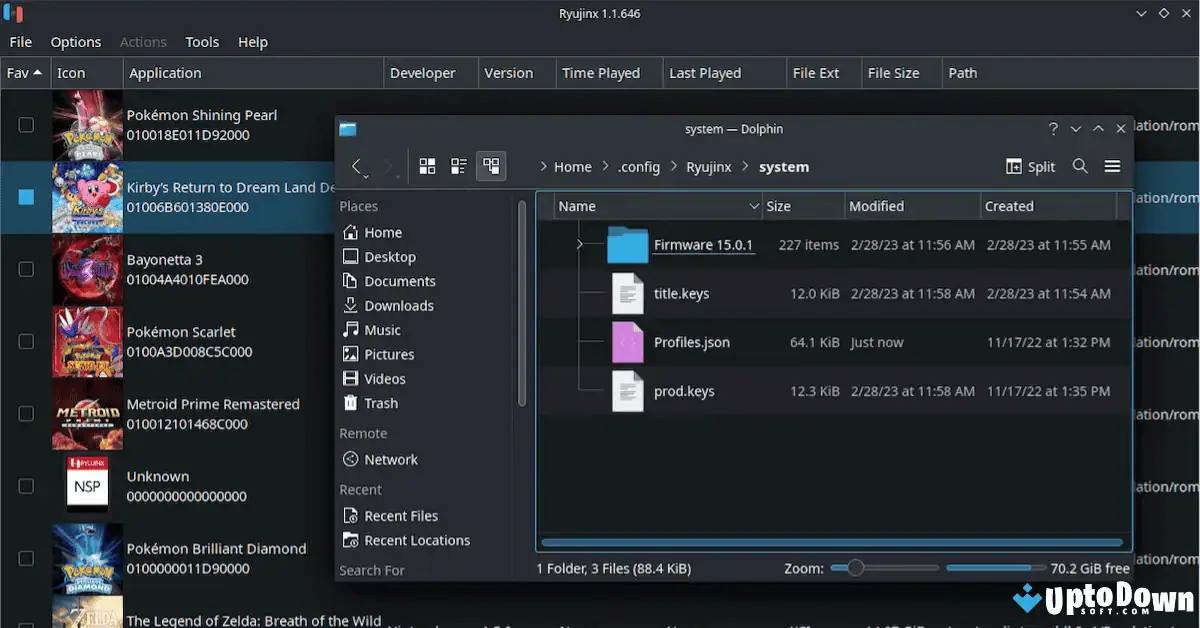The width and height of the screenshot is (1200, 628).
Task: Mark Bayonetta 3 as favorite
Action: click(25, 268)
